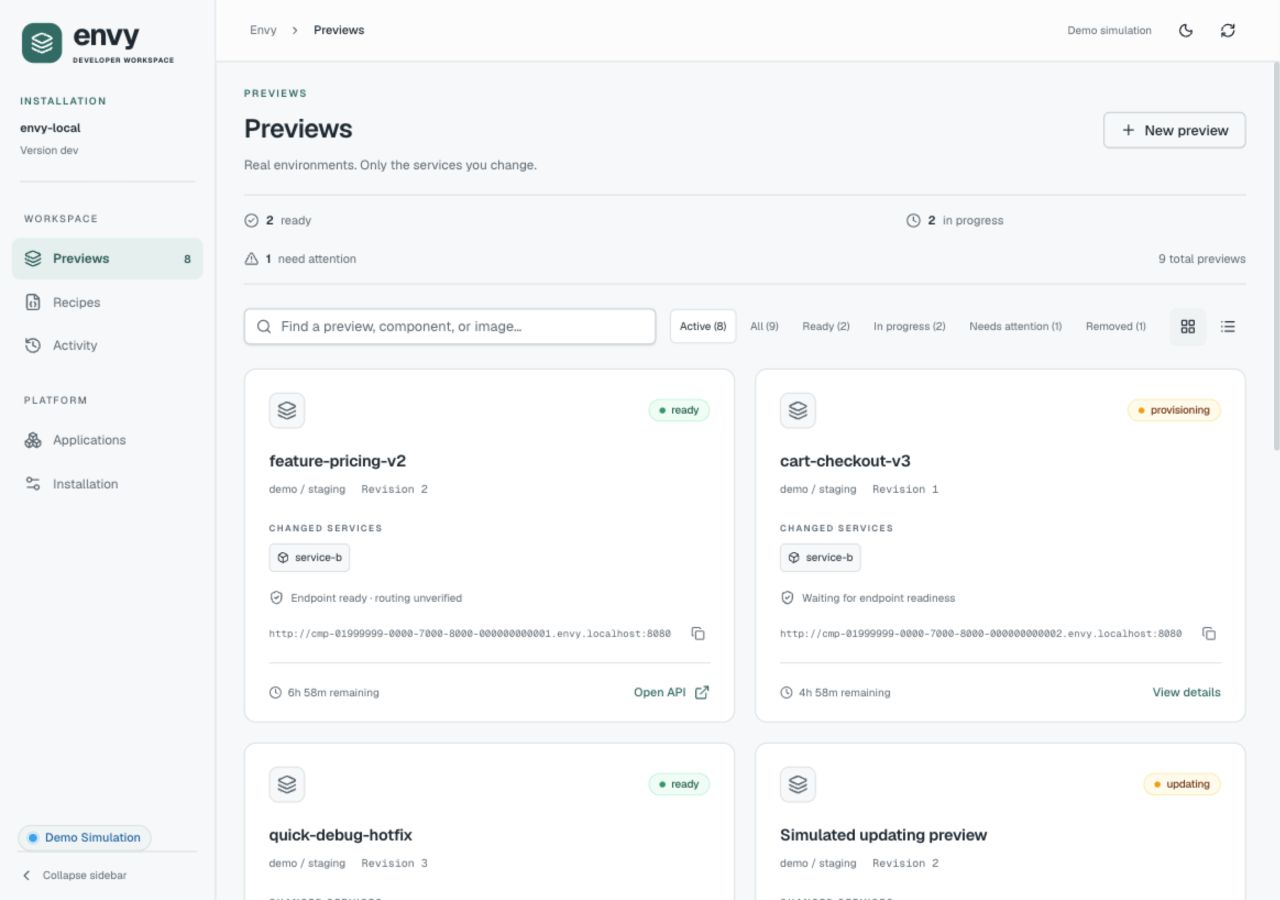The image size is (1280, 900).
Task: Collapse the sidebar
Action: (x=75, y=875)
